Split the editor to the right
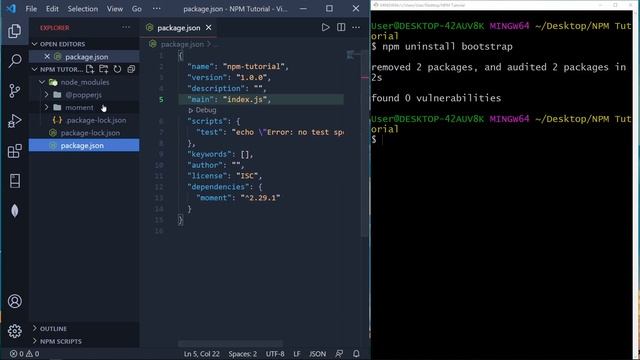The image size is (640, 360). (341, 27)
